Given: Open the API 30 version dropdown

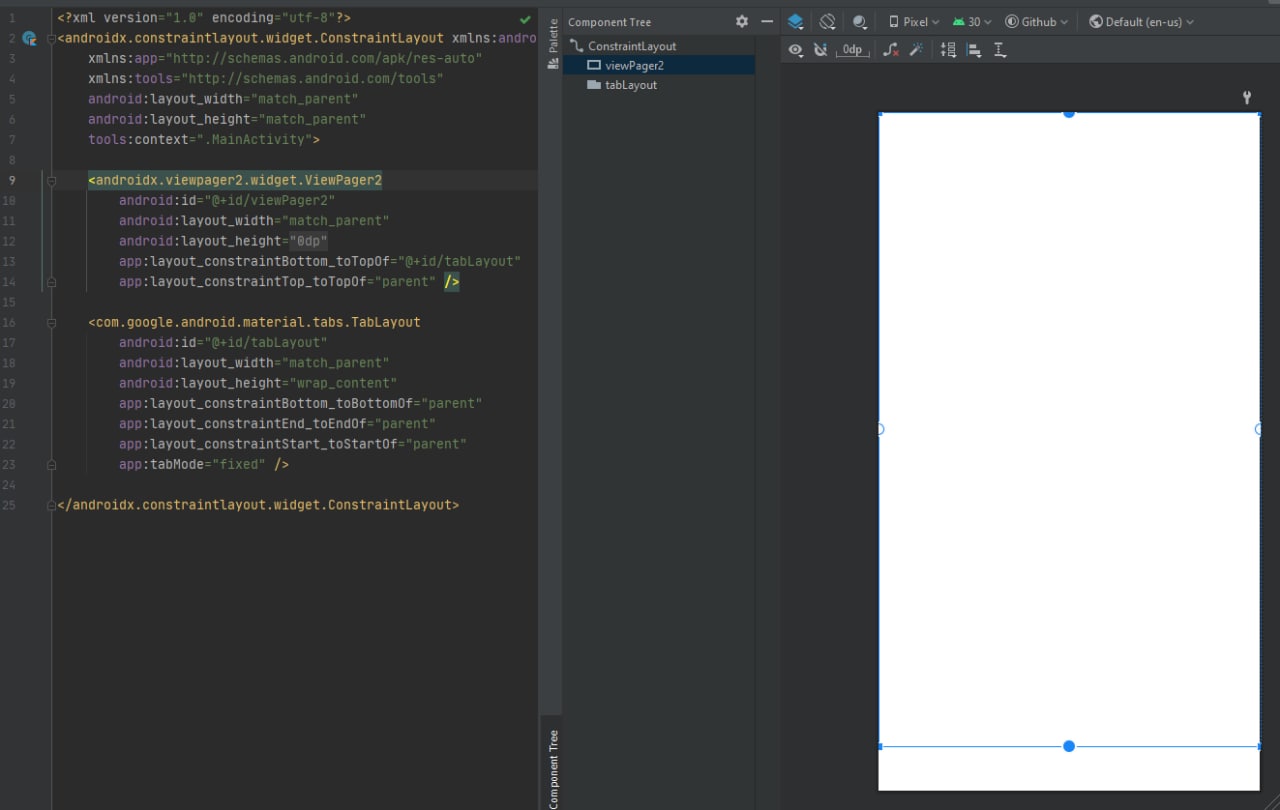Looking at the screenshot, I should pyautogui.click(x=972, y=21).
